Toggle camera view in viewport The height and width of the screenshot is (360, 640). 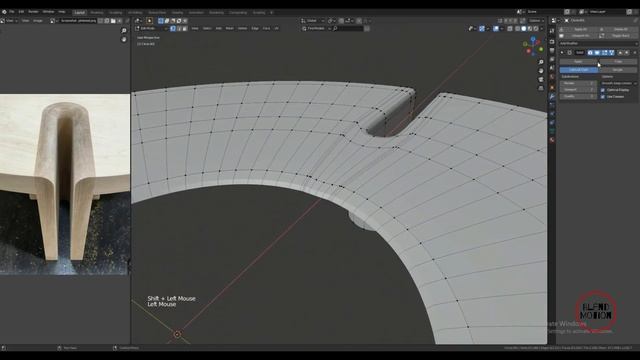click(x=541, y=79)
